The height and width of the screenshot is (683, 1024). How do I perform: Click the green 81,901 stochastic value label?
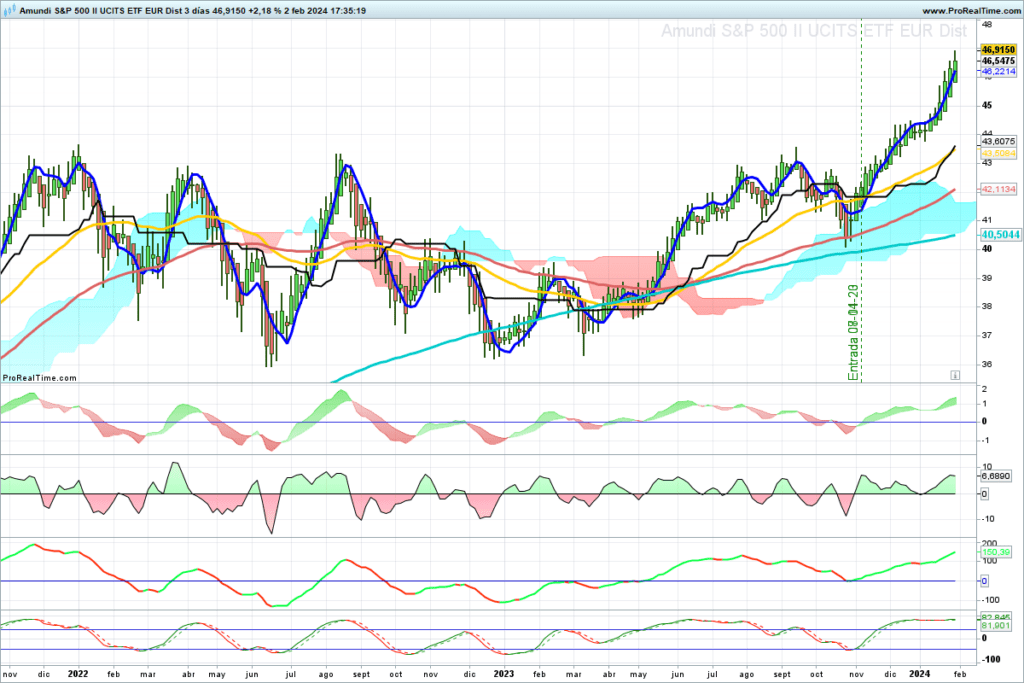pyautogui.click(x=995, y=626)
